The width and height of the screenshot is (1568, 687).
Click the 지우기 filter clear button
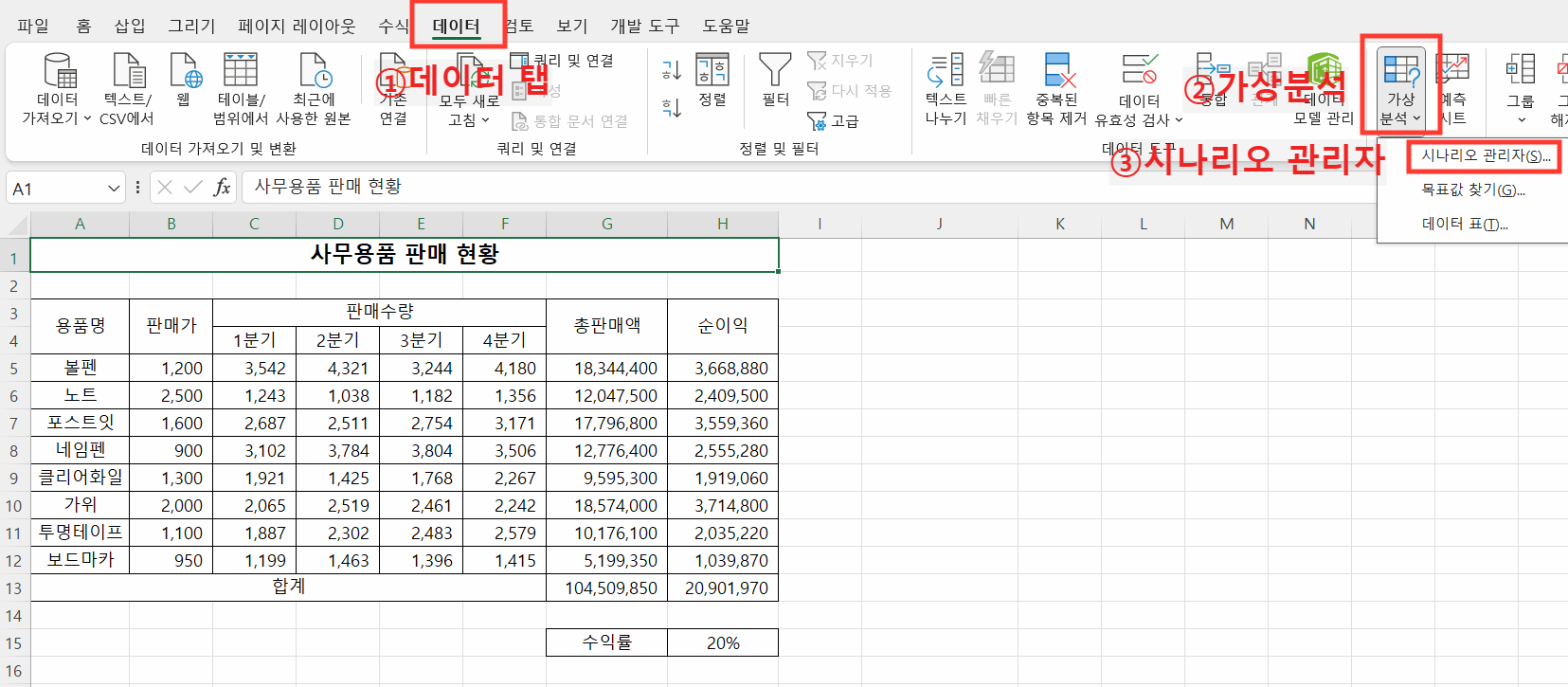point(840,61)
